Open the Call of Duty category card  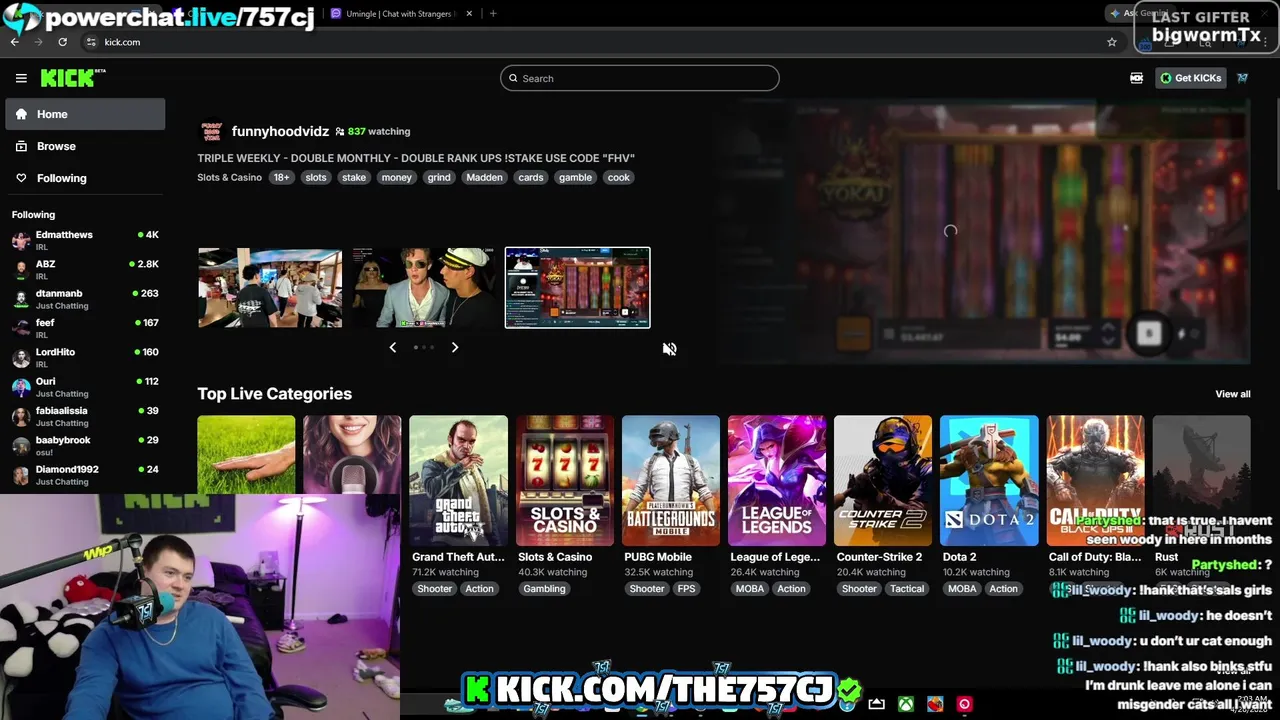pyautogui.click(x=1096, y=481)
